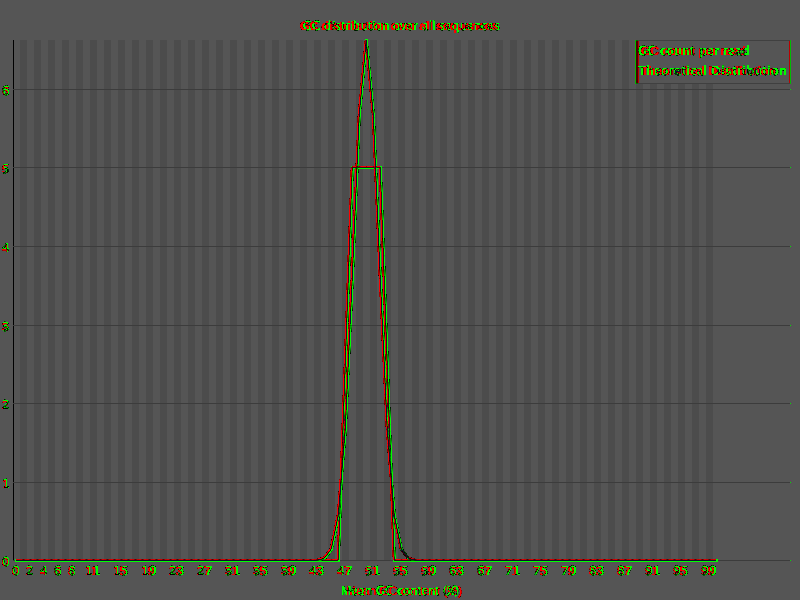Click the x-axis tick label 43
This screenshot has width=800, height=600.
coord(316,571)
